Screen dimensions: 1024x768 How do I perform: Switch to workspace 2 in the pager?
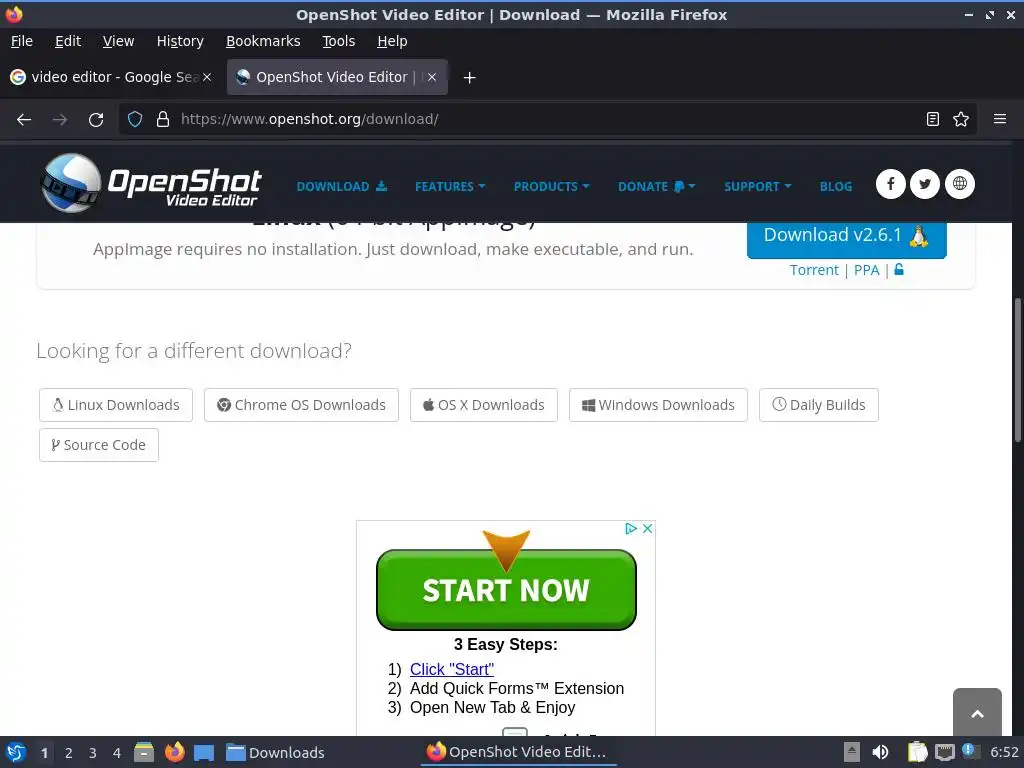tap(69, 753)
